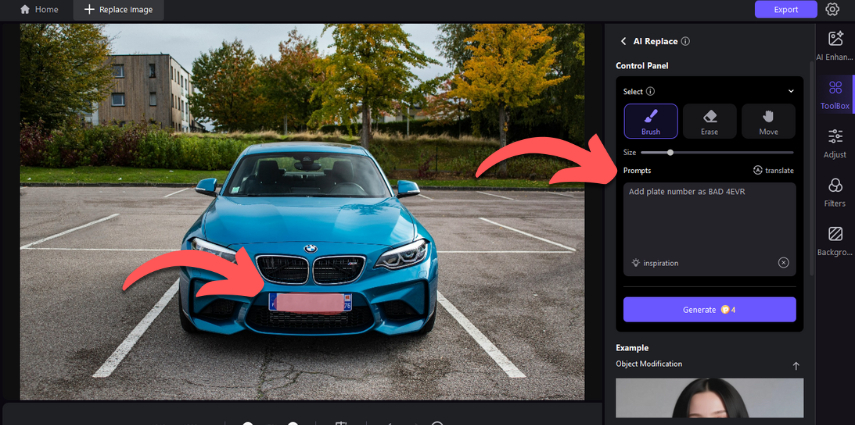
Task: Click into the Prompts text box
Action: coord(709,229)
